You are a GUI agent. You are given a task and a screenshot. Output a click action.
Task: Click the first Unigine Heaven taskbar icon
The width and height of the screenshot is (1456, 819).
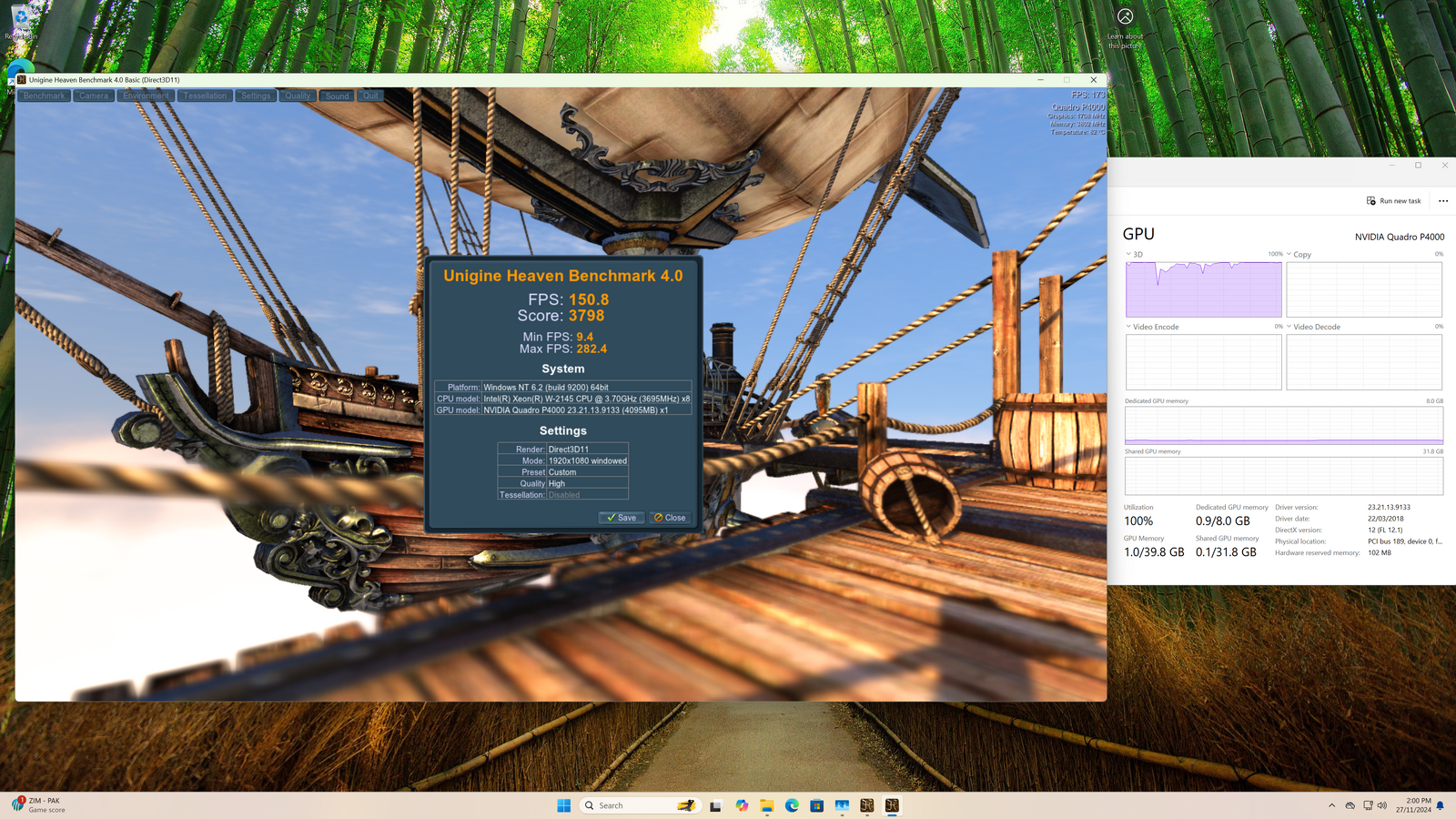[x=867, y=805]
